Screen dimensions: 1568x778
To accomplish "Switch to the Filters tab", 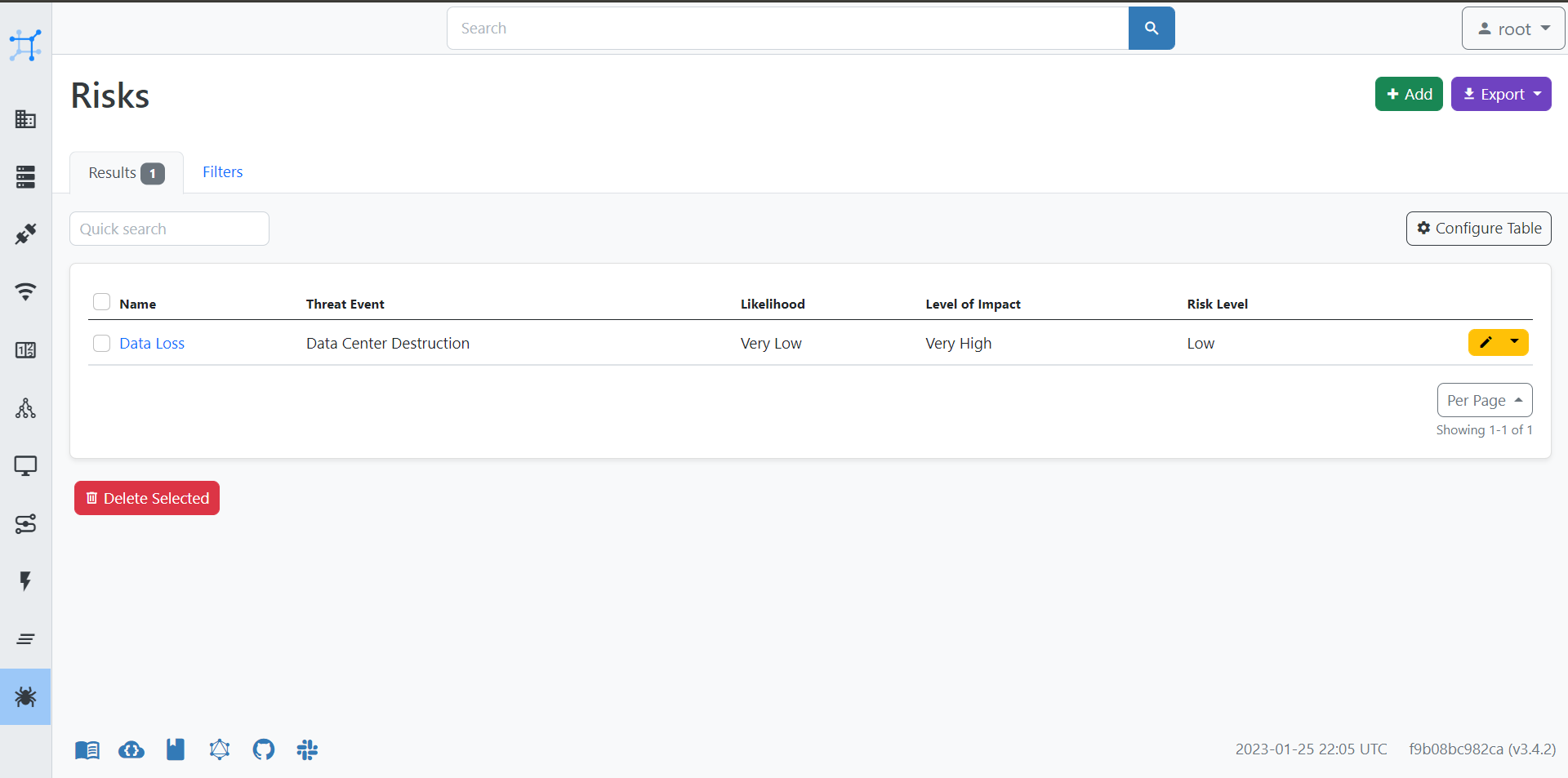I will [222, 172].
